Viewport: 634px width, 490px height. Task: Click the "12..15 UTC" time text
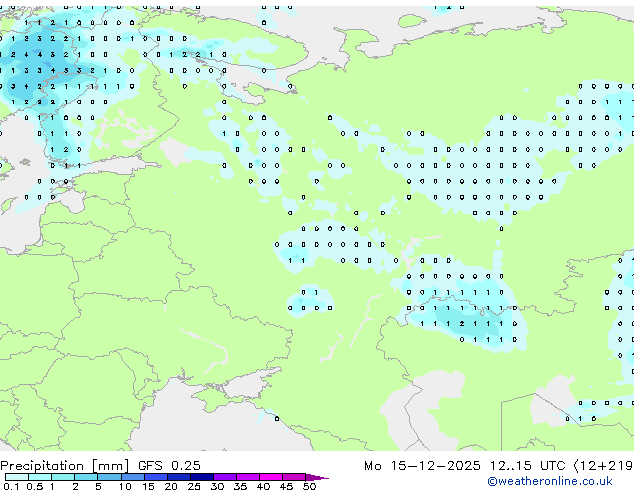[527, 466]
